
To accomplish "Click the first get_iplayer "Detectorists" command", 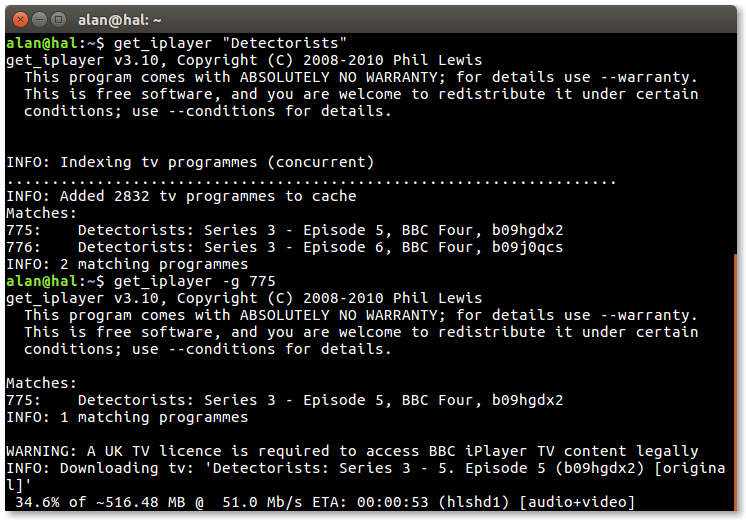I will tap(230, 43).
